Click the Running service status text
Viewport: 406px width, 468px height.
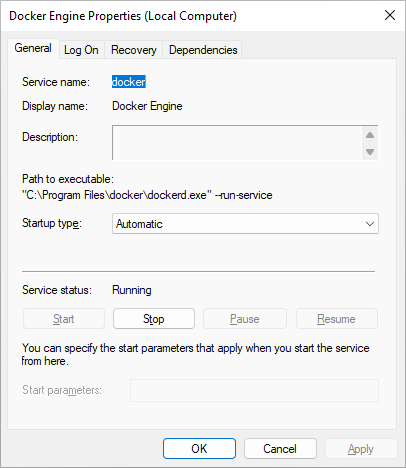[132, 290]
